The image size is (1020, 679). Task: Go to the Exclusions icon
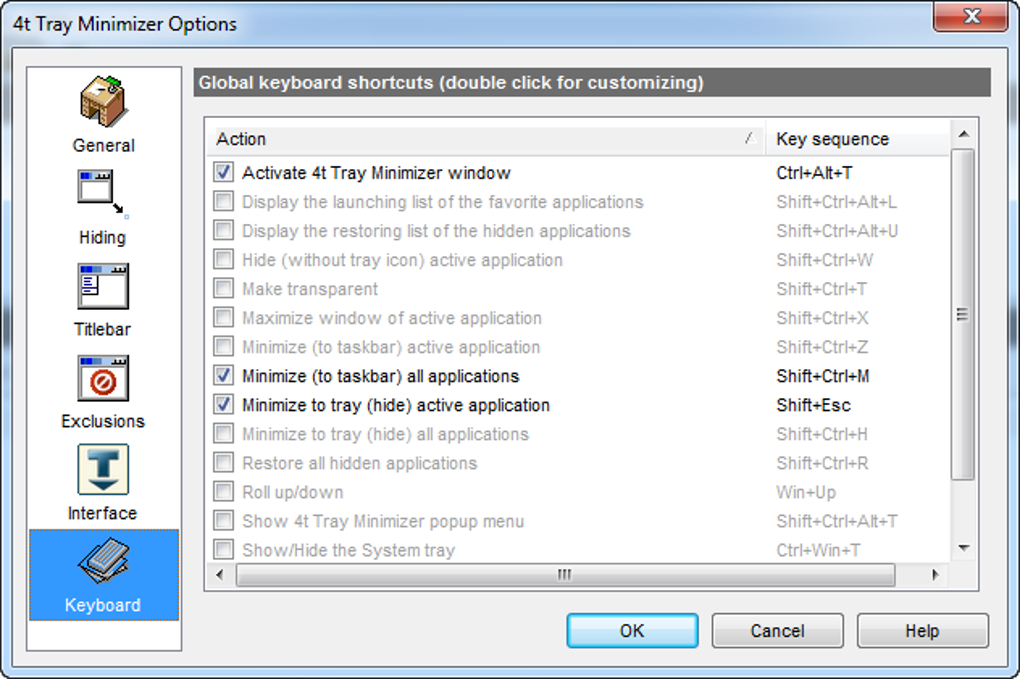point(103,390)
